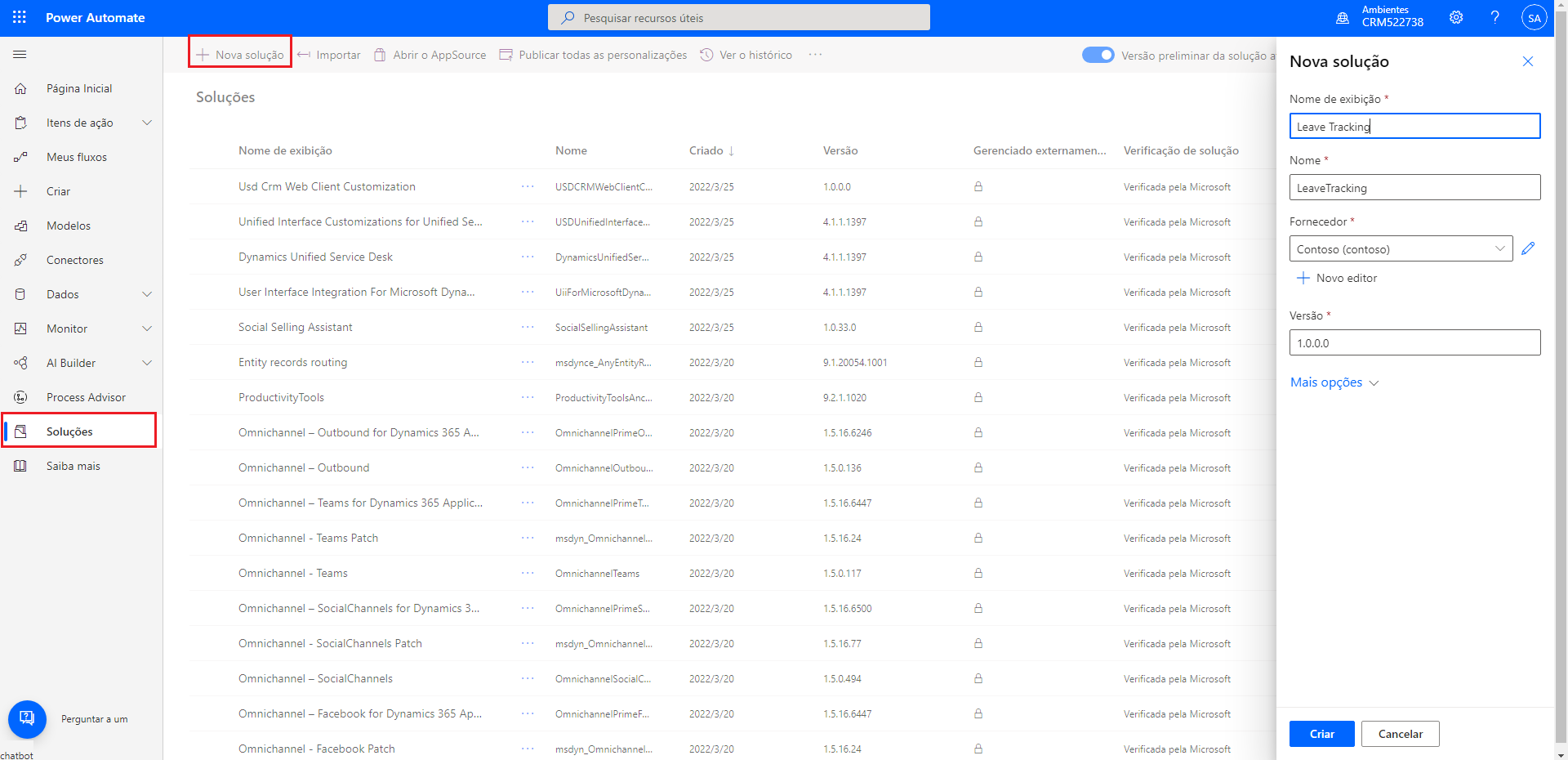Viewport: 1568px width, 760px height.
Task: Open row options for Entity records routing
Action: tap(528, 362)
